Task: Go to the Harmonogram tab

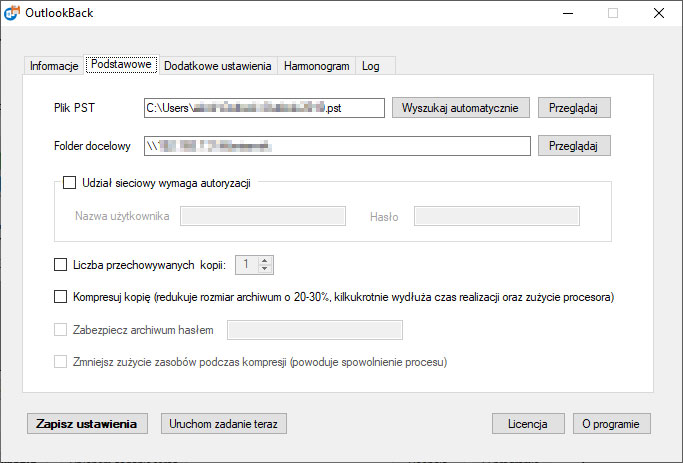Action: pyautogui.click(x=316, y=66)
